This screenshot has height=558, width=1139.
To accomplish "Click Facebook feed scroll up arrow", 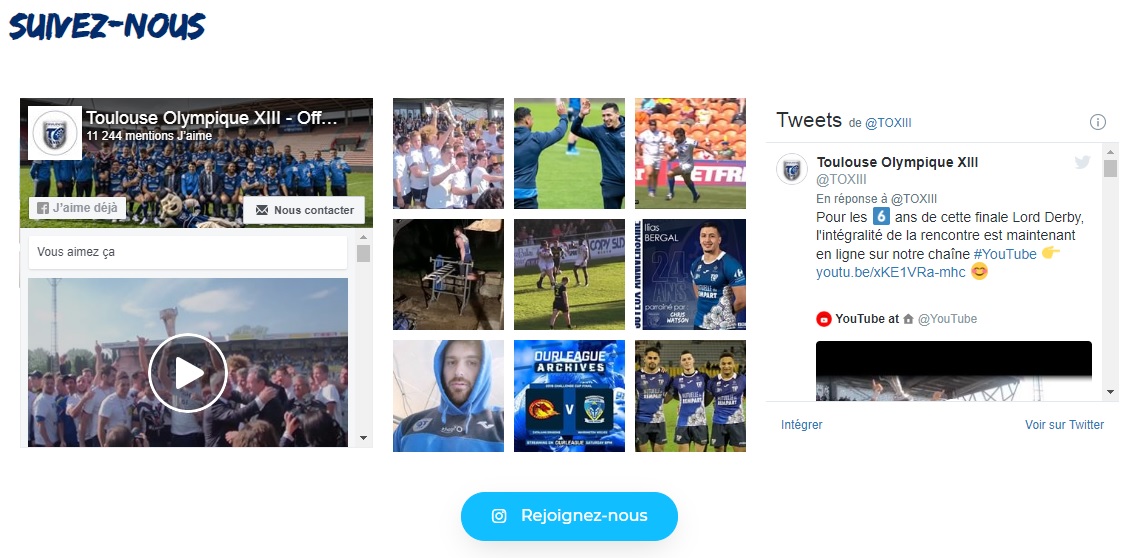I will [x=363, y=238].
